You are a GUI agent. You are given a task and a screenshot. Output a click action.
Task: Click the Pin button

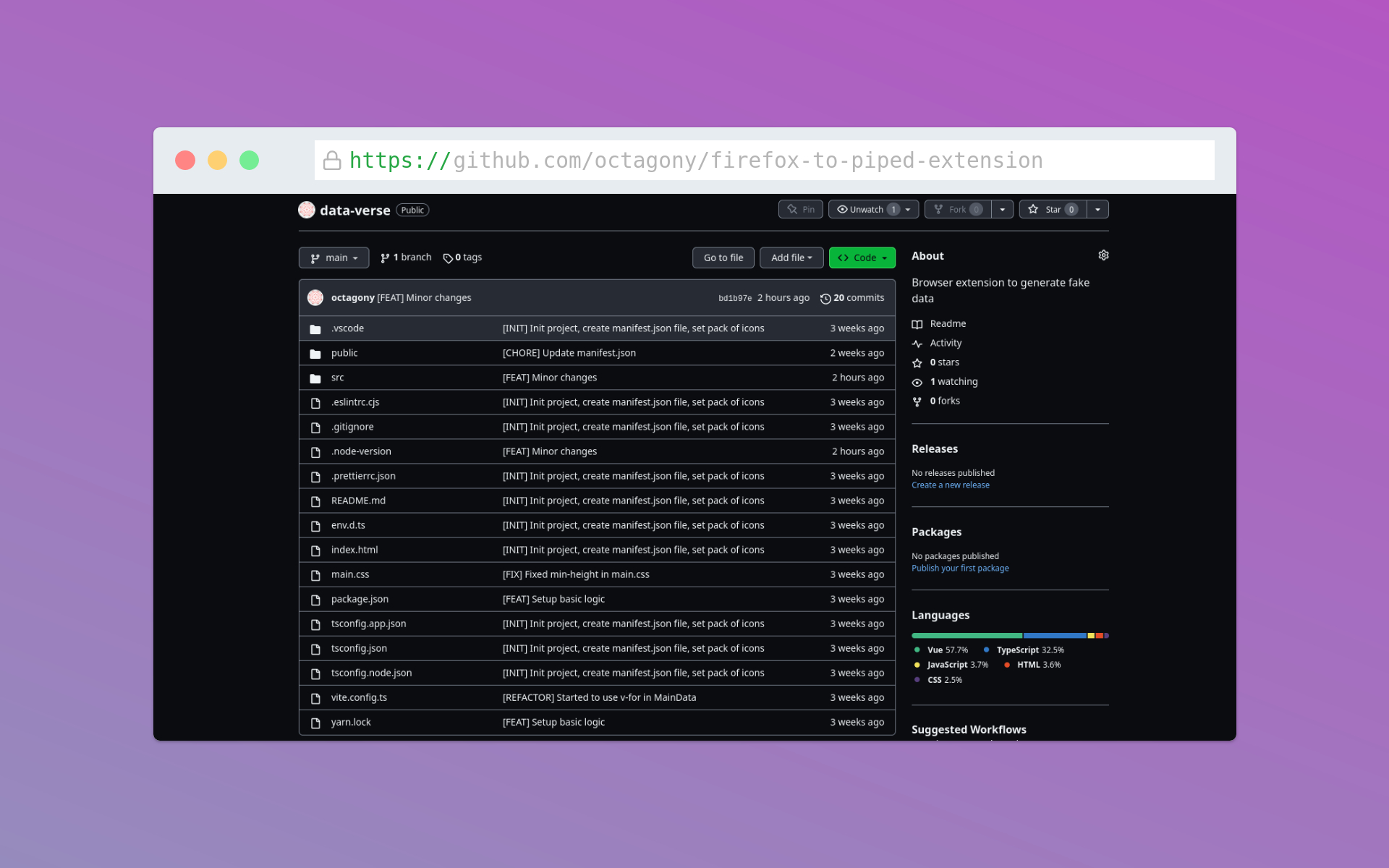(800, 209)
